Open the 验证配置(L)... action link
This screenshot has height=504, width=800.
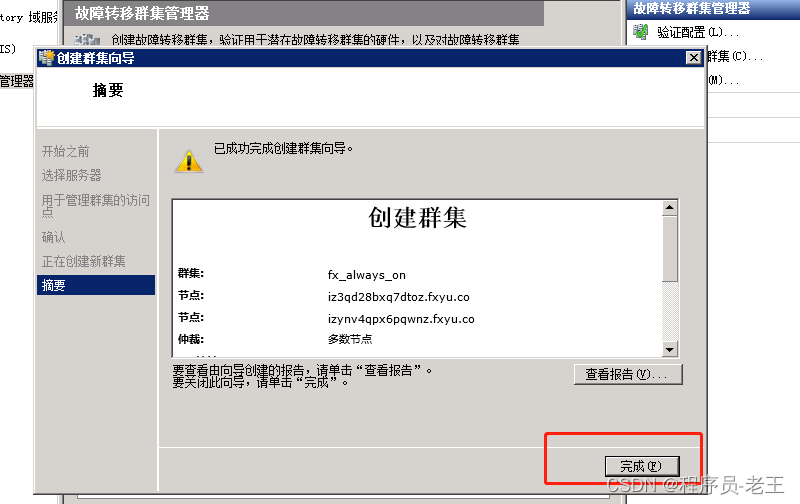point(697,32)
